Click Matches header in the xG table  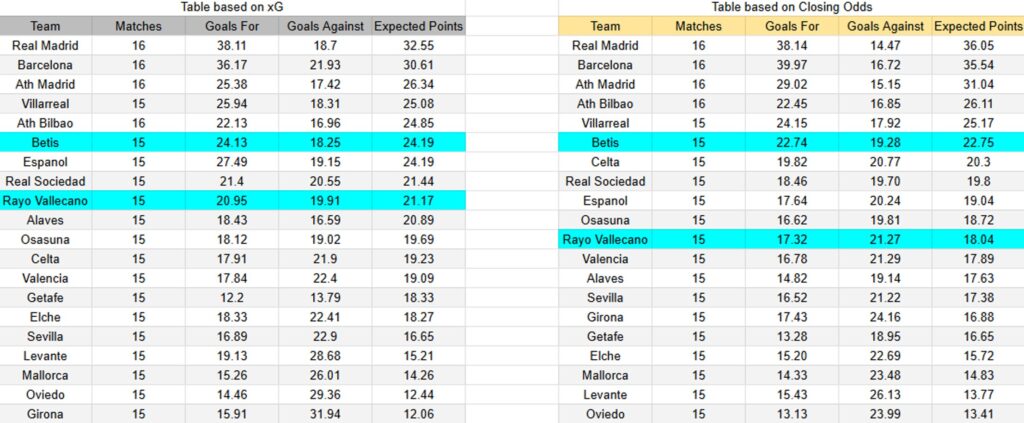coord(138,26)
